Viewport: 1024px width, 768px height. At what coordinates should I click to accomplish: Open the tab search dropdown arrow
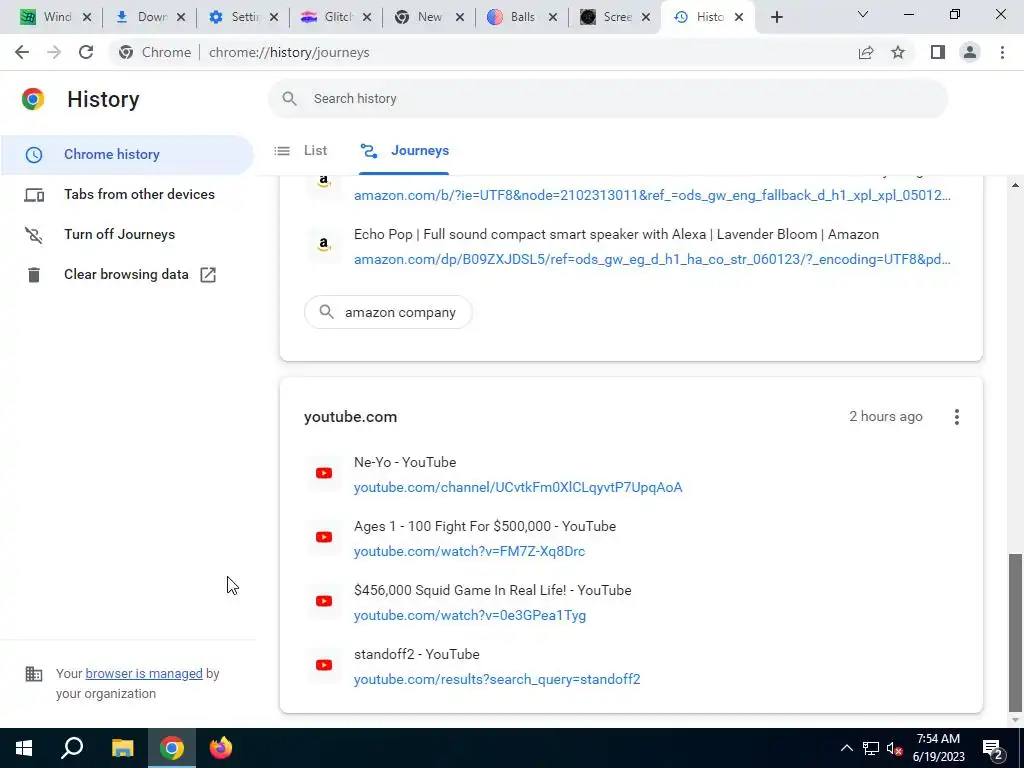863,14
